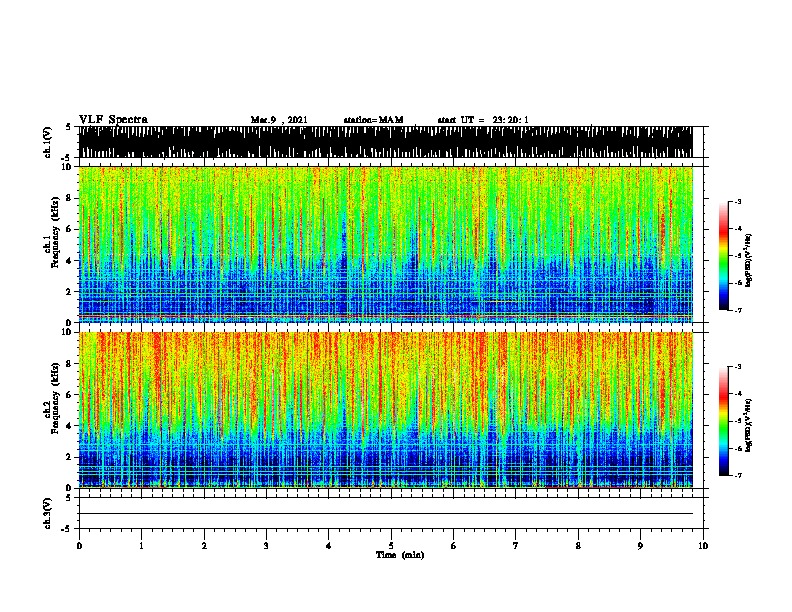Click the '2' kHz tick on ch.2 frequency axis
The height and width of the screenshot is (612, 792).
[x=70, y=457]
